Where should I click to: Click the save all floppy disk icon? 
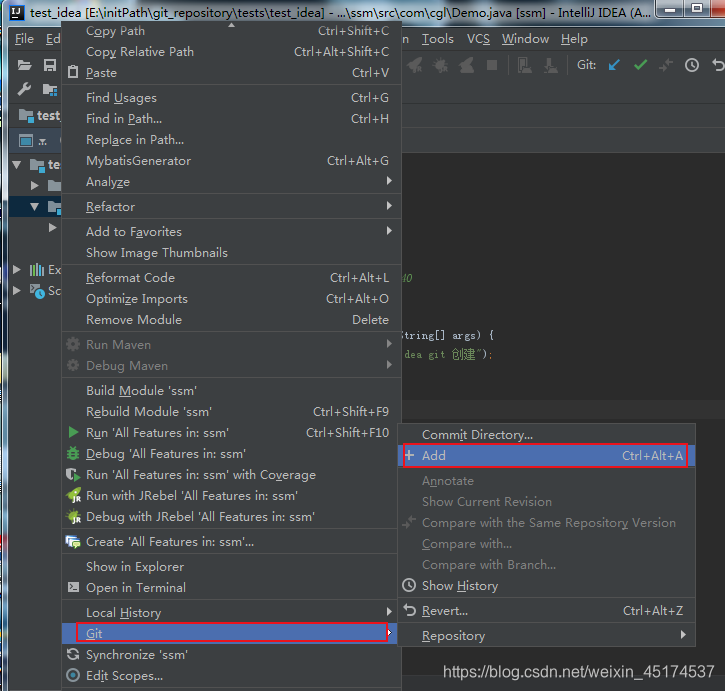pyautogui.click(x=49, y=65)
